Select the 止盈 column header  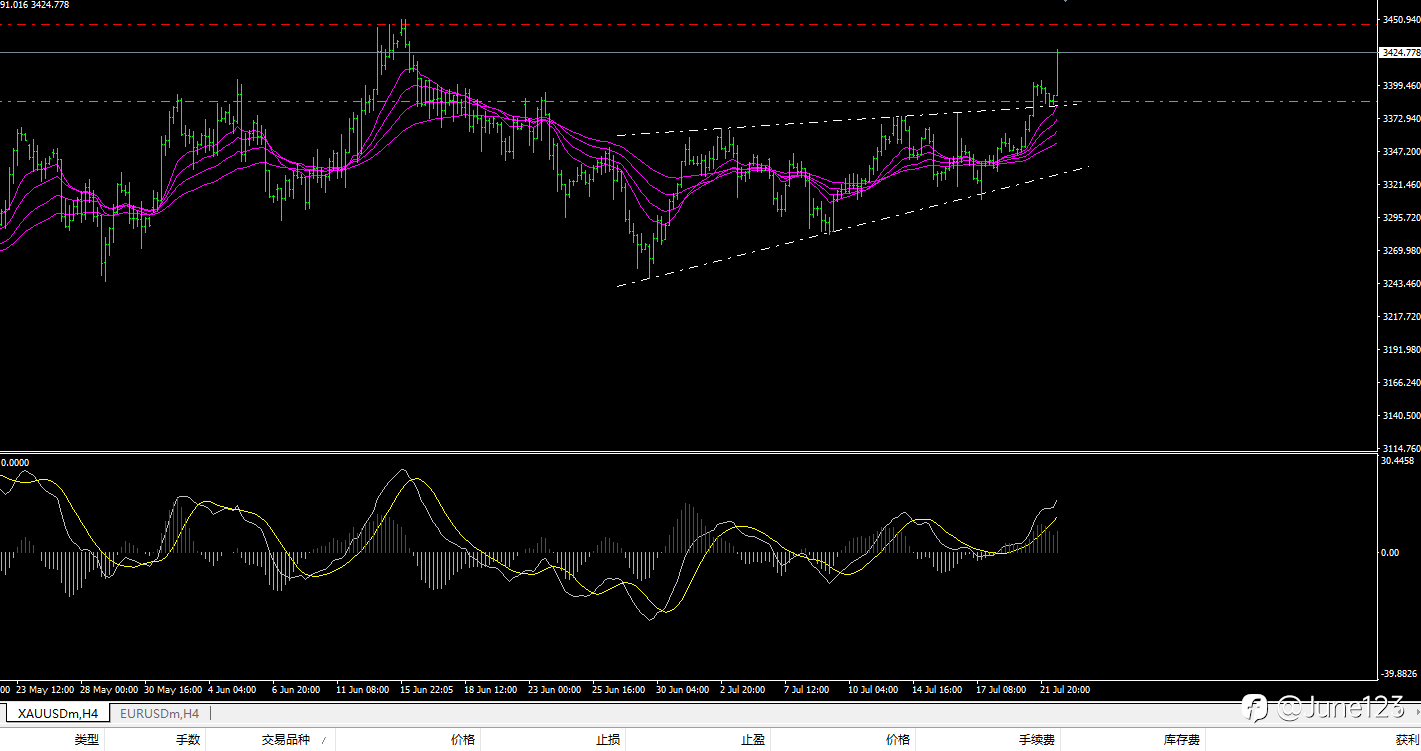click(753, 740)
